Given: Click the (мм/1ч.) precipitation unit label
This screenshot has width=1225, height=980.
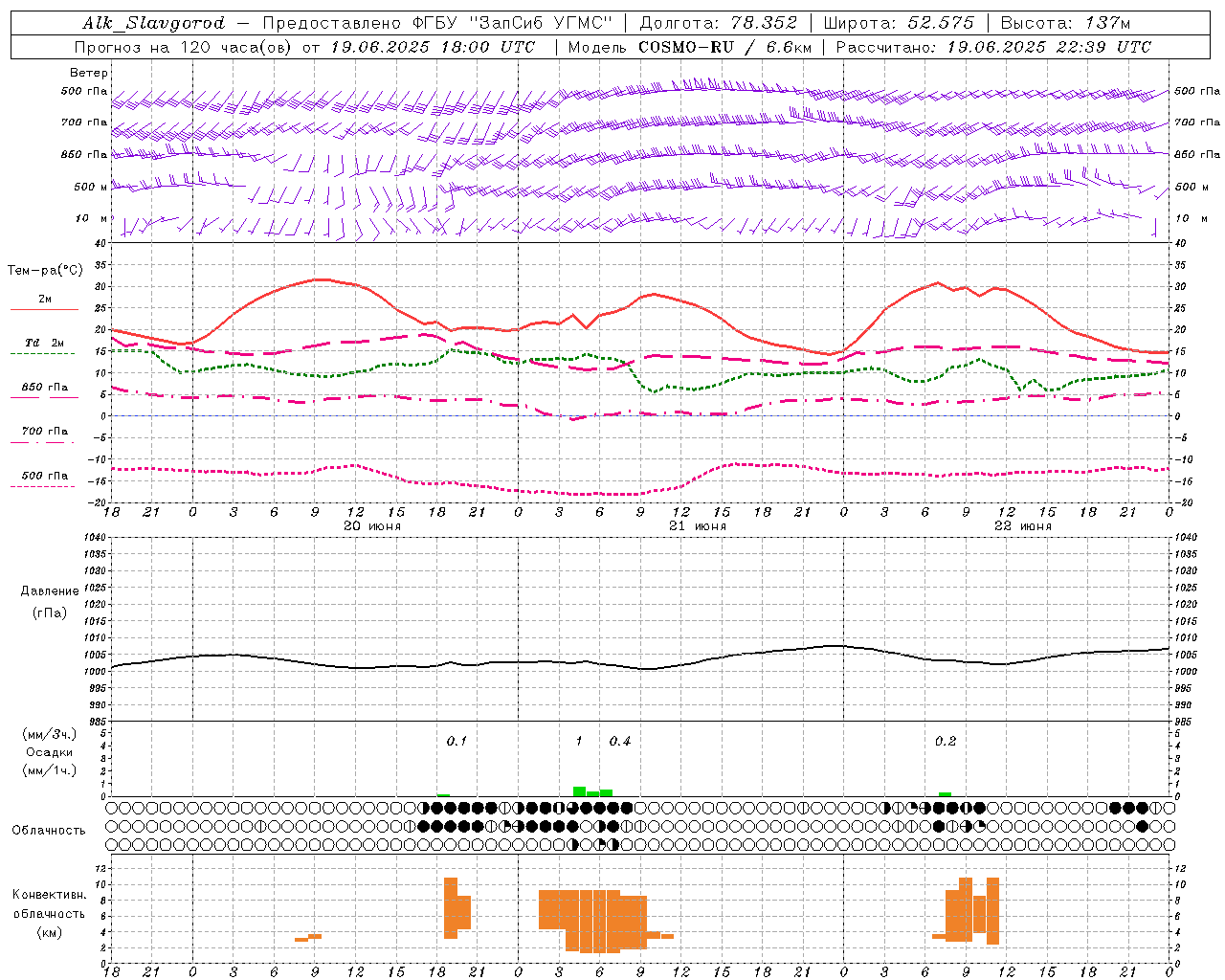Looking at the screenshot, I should coord(50,770).
